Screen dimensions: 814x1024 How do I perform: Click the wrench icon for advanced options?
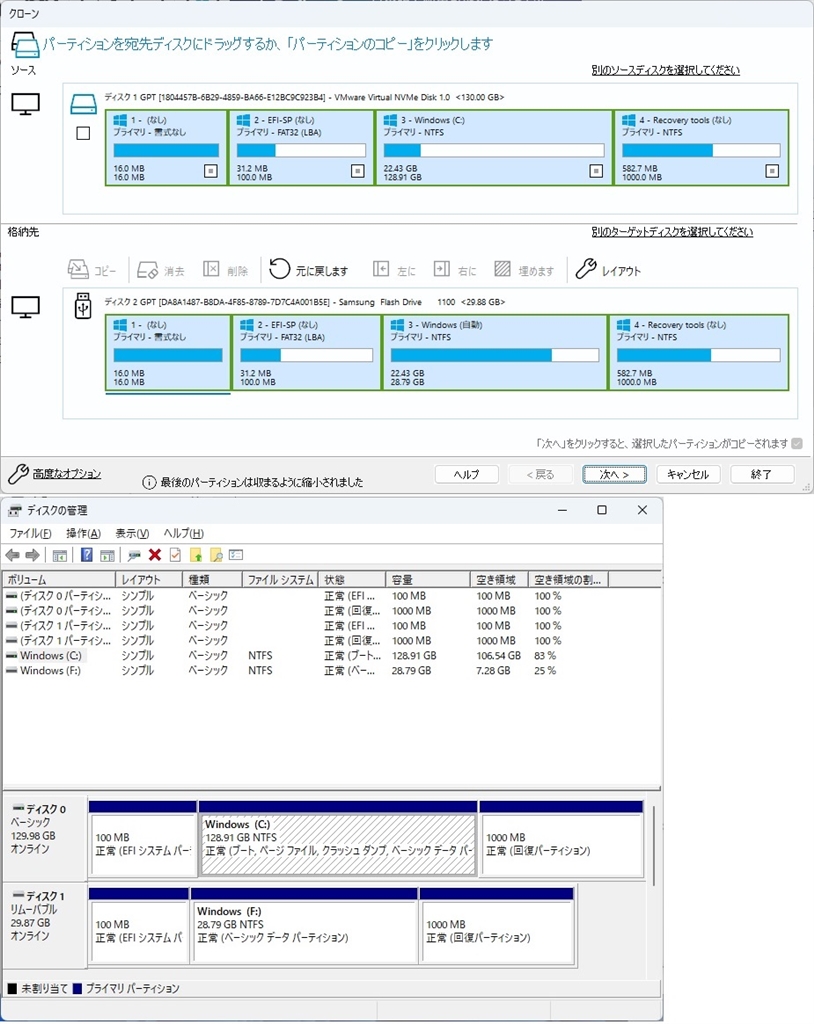pyautogui.click(x=18, y=474)
